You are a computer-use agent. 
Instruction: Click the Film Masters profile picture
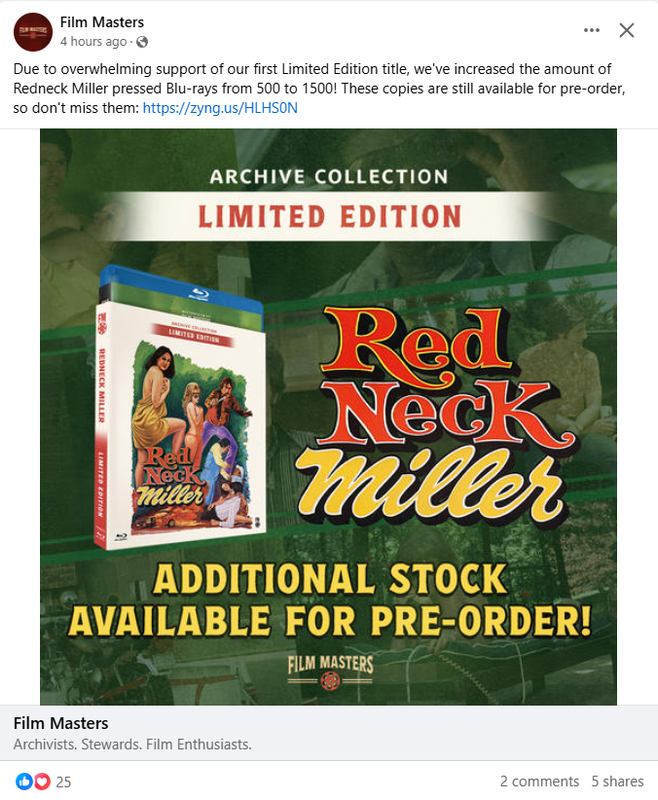(33, 32)
